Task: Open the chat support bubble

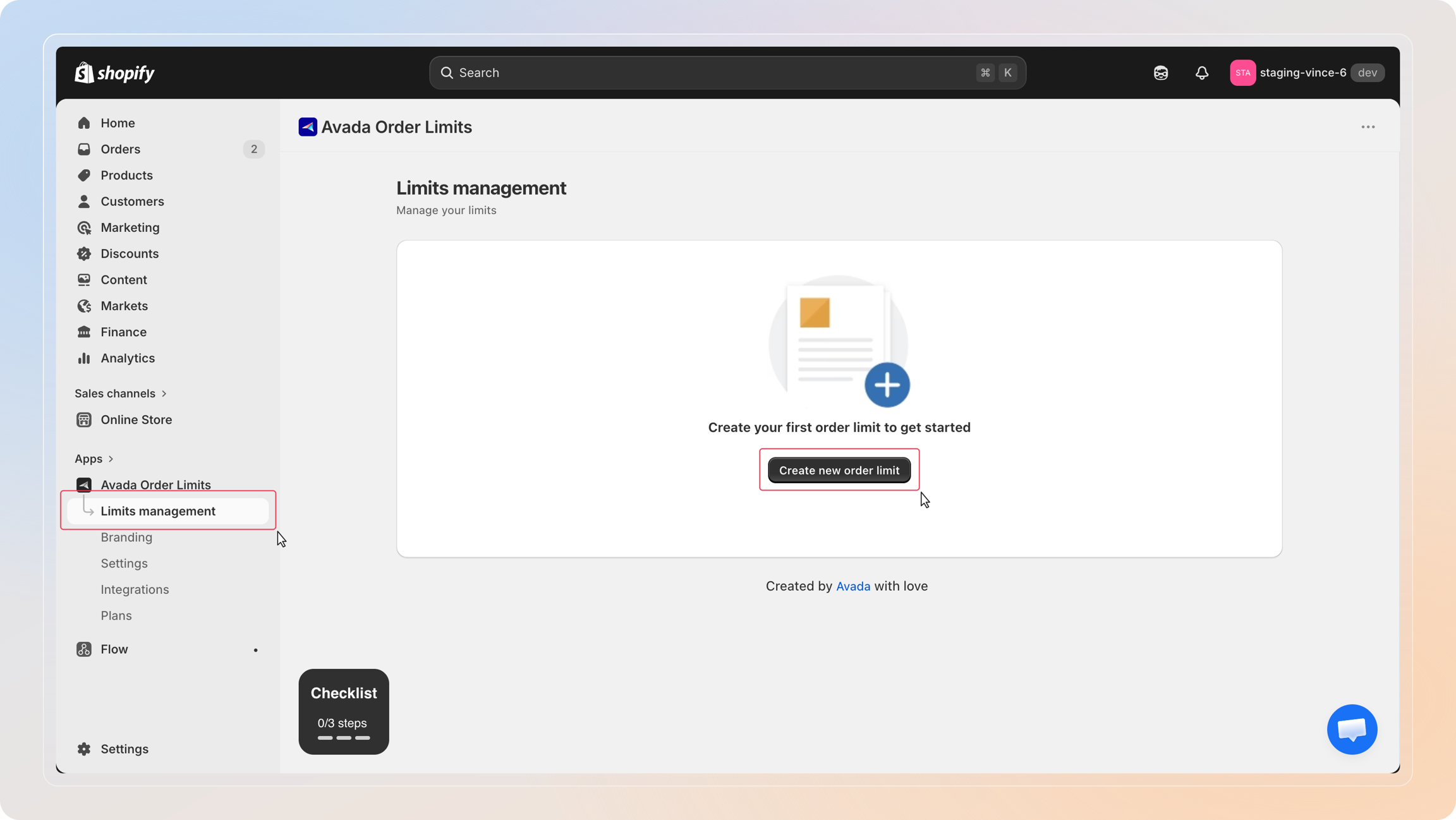Action: pyautogui.click(x=1352, y=729)
